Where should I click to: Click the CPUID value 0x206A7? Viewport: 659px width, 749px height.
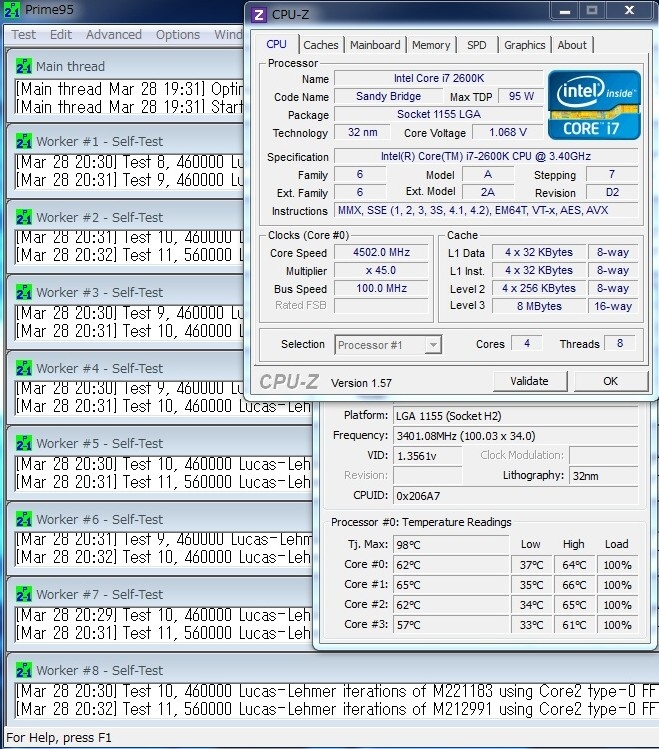[515, 496]
